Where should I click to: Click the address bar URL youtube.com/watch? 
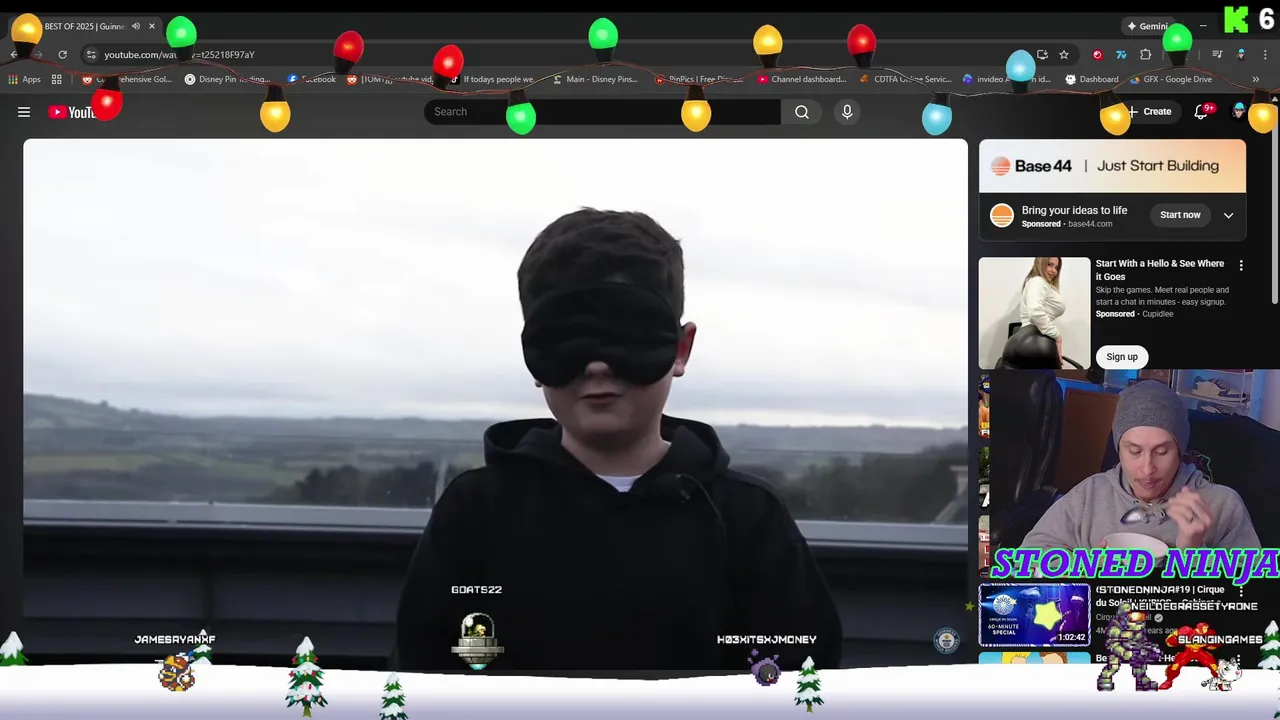coord(179,55)
